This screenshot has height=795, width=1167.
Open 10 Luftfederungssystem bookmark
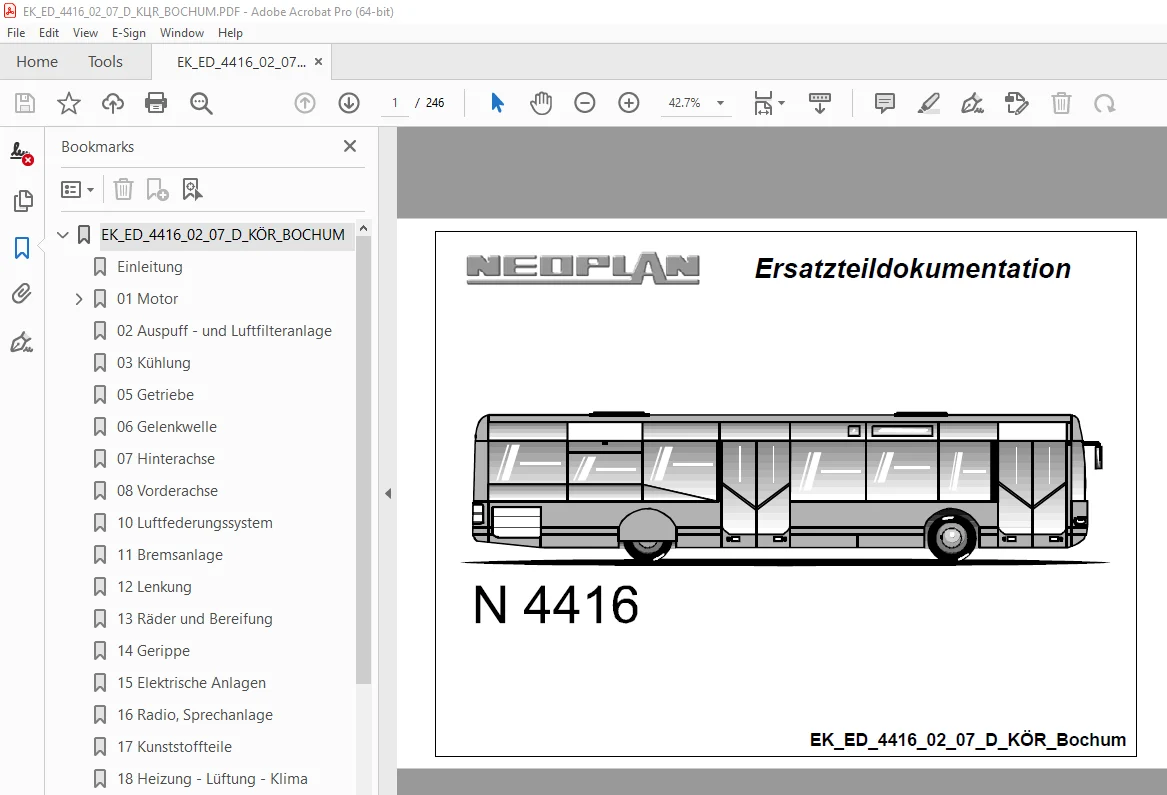tap(194, 523)
